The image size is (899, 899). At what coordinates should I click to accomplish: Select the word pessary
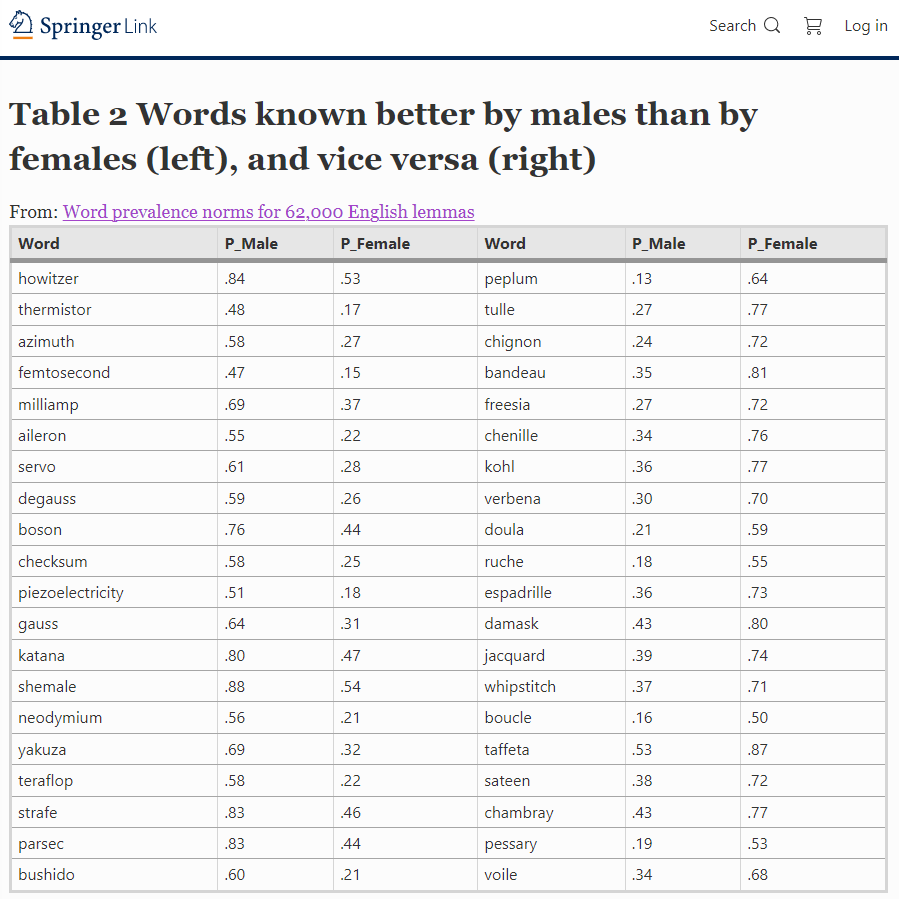pos(511,844)
